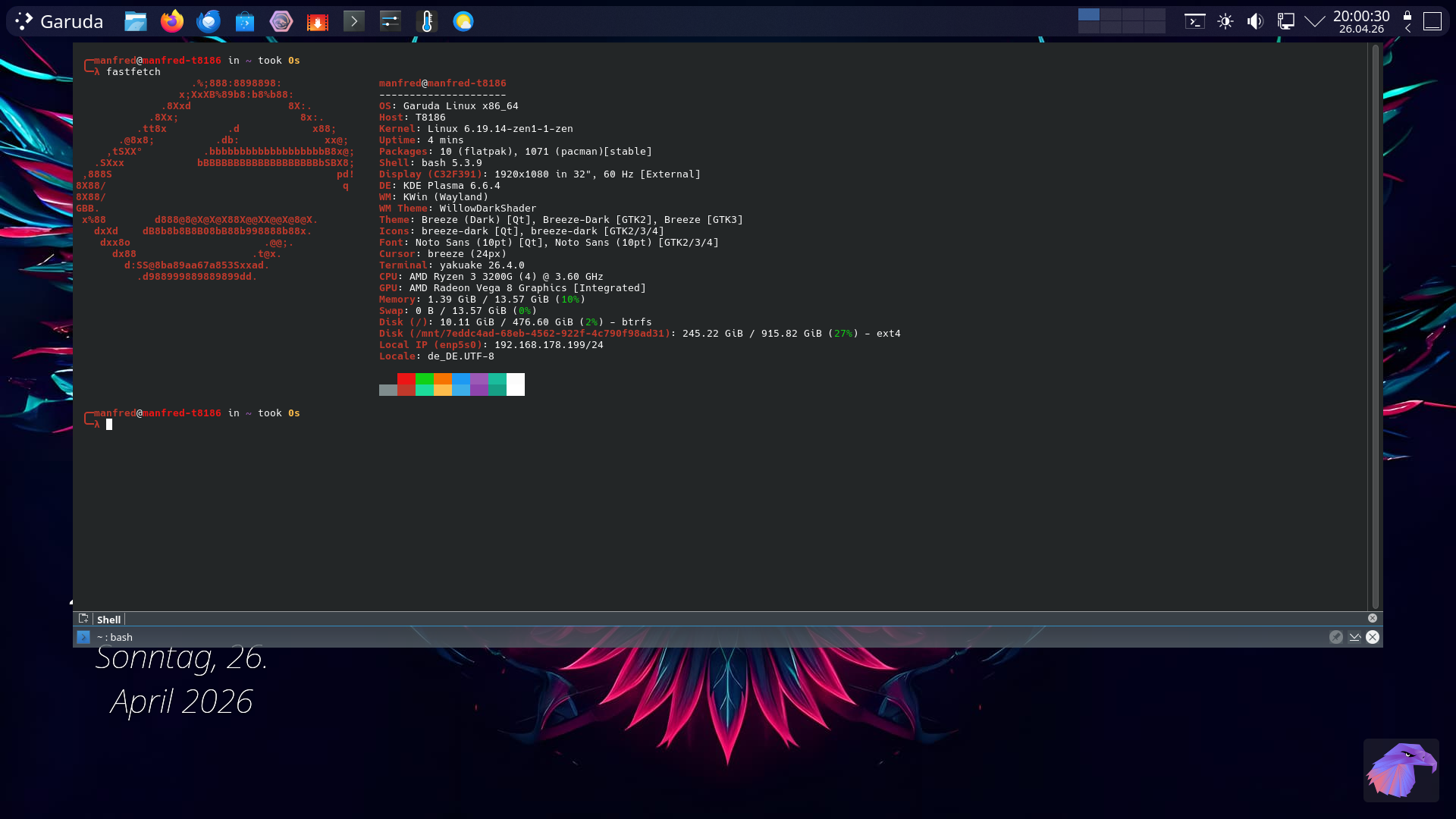The image size is (1456, 819).
Task: Open the digital clock showing 20:00:30
Action: tap(1361, 21)
